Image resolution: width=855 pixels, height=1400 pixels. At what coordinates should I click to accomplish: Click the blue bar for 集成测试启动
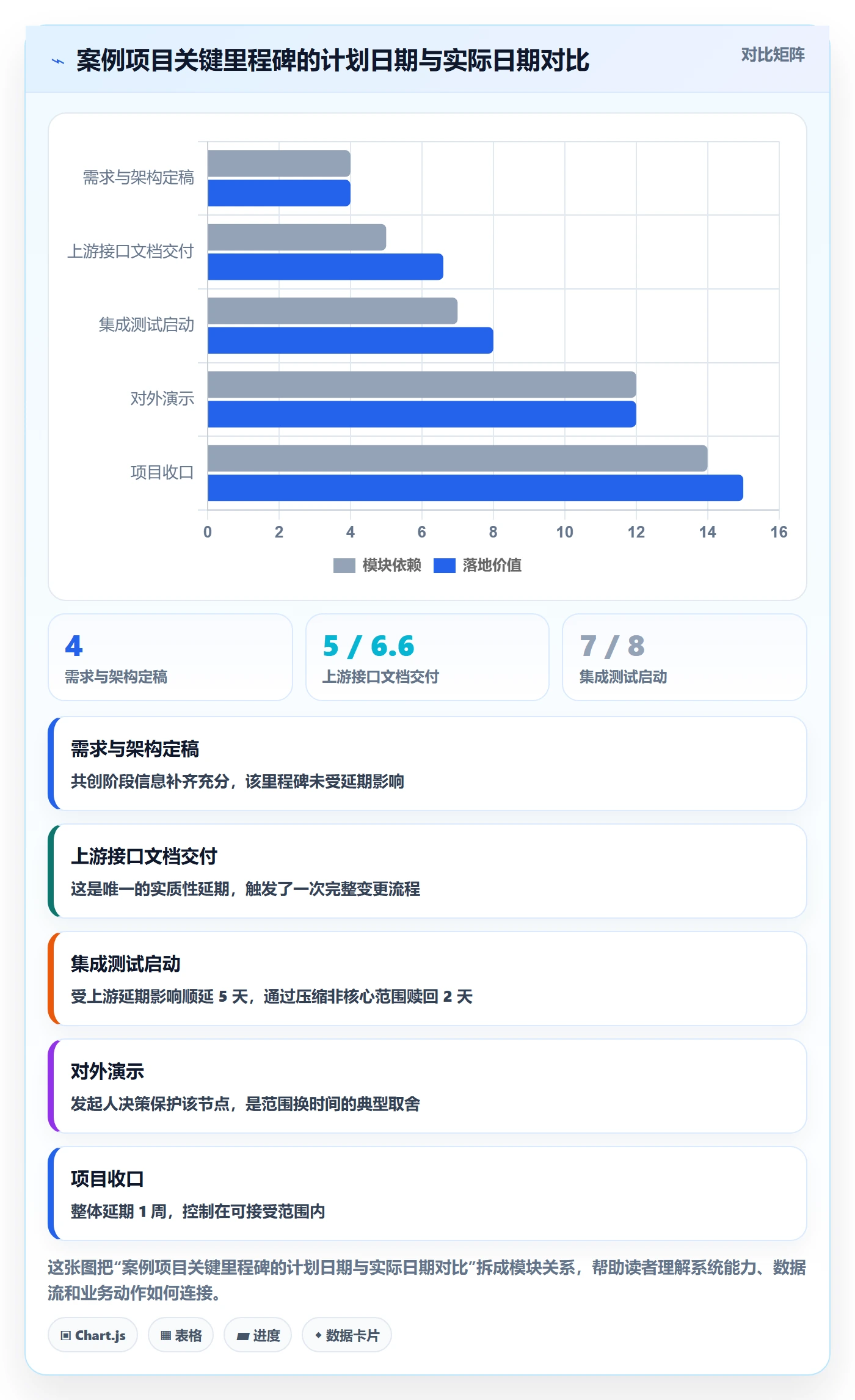[351, 340]
